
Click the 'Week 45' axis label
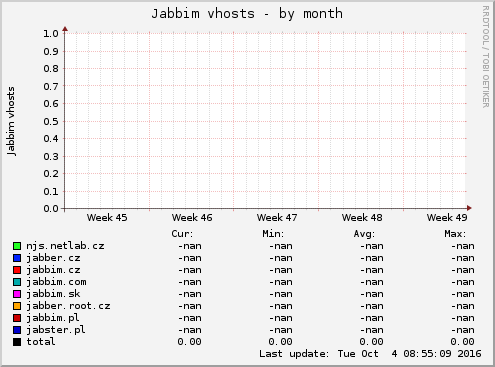point(107,218)
